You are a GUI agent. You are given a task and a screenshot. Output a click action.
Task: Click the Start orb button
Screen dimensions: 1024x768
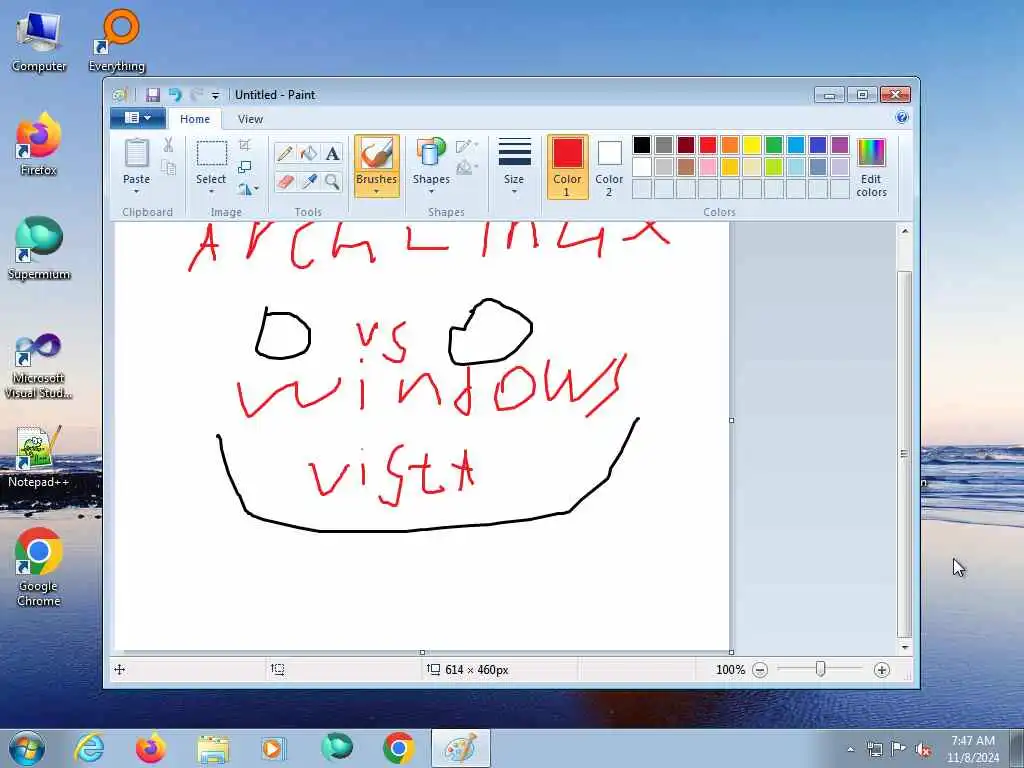[27, 748]
